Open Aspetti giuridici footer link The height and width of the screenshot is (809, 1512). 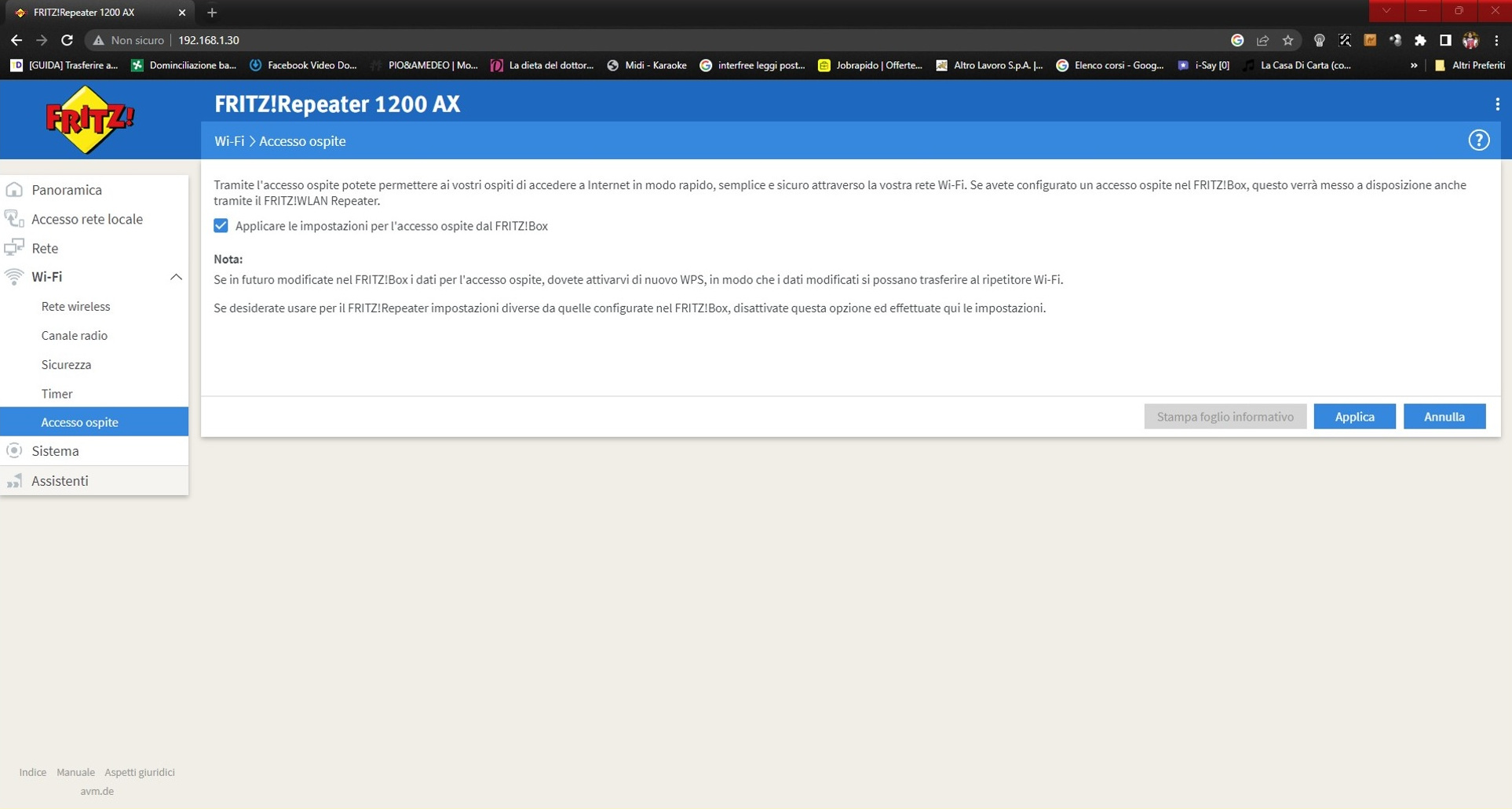tap(140, 772)
